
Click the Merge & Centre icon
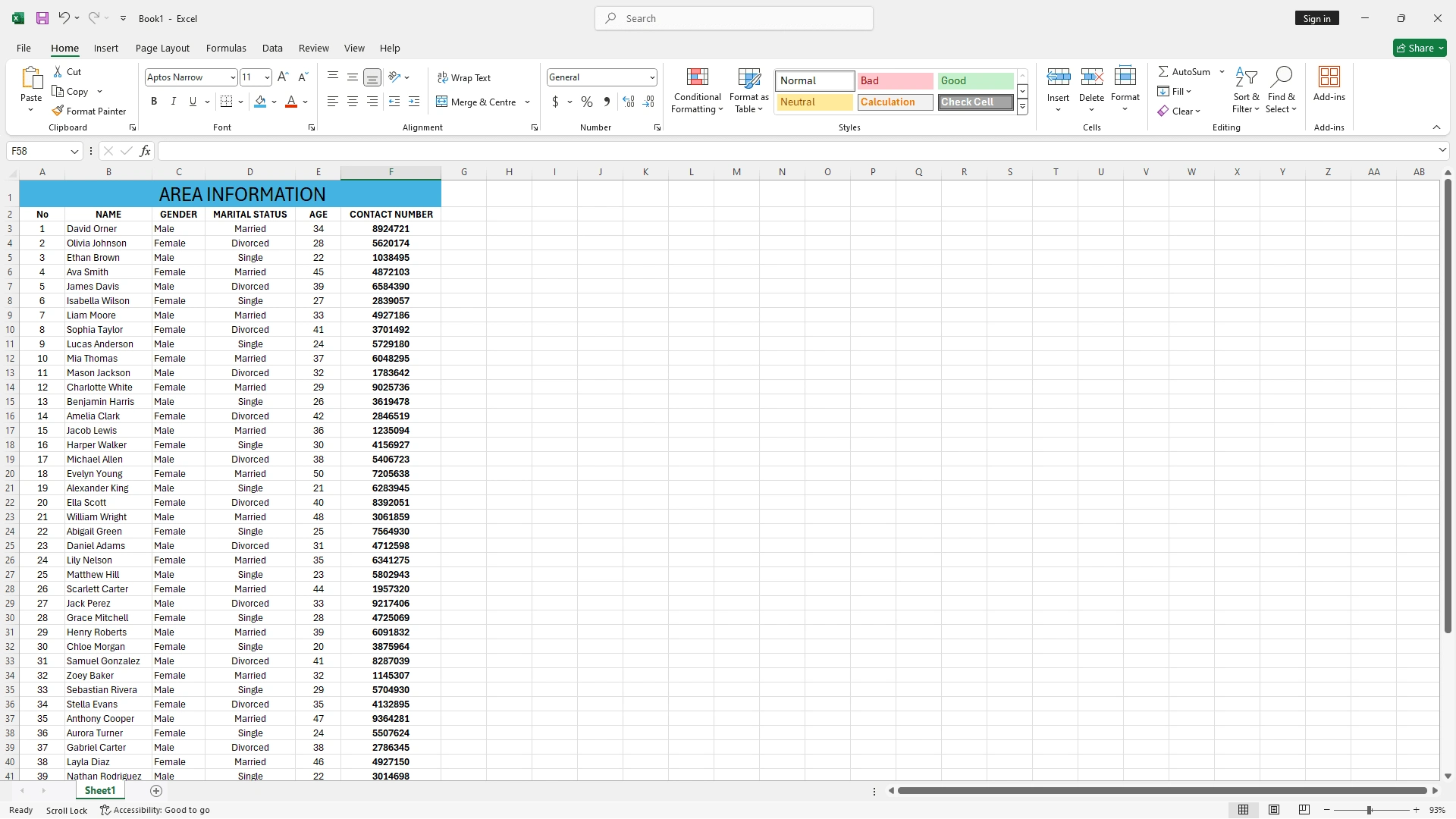point(442,102)
